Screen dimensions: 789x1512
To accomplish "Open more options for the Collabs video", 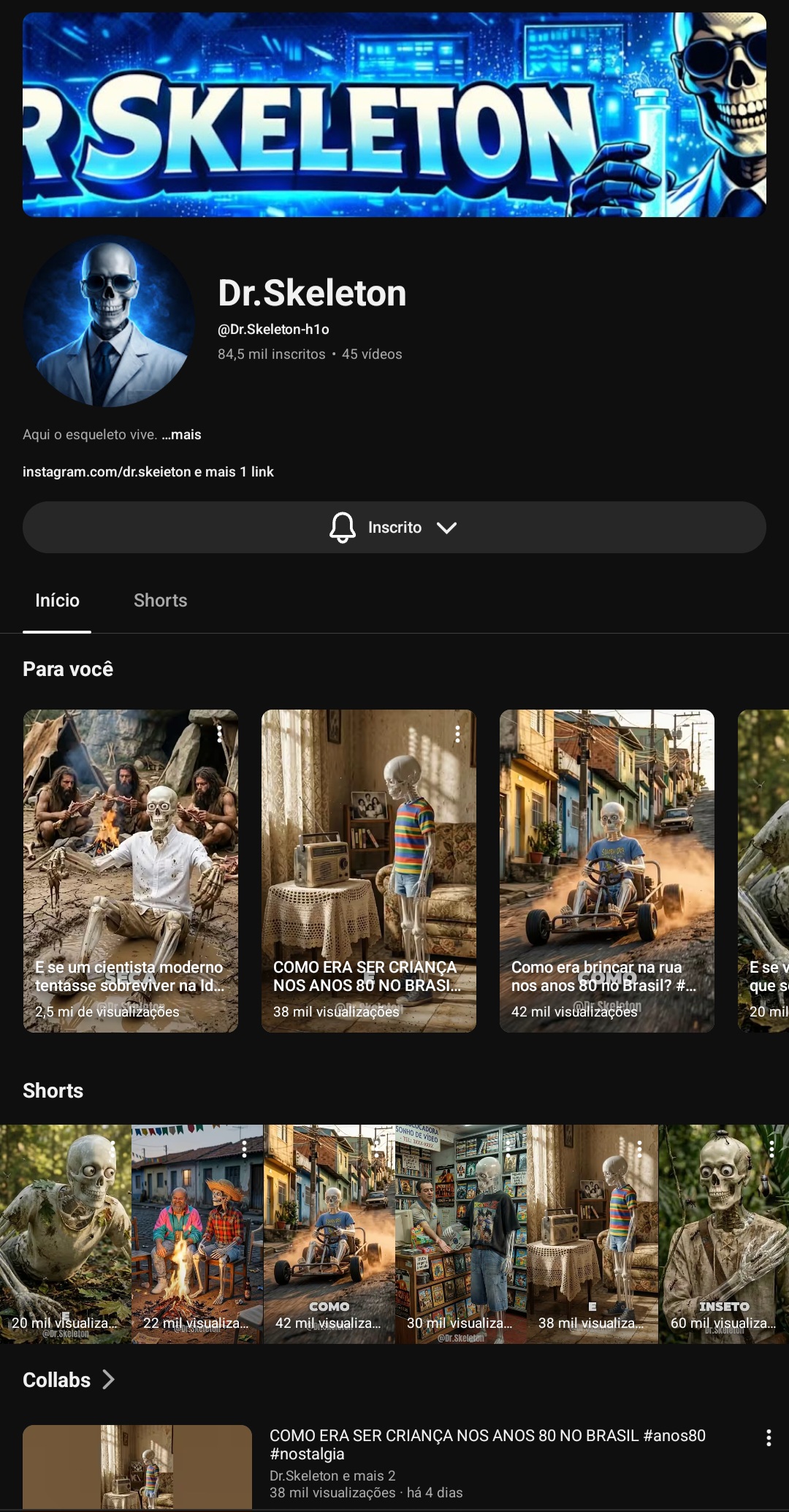I will (768, 1437).
